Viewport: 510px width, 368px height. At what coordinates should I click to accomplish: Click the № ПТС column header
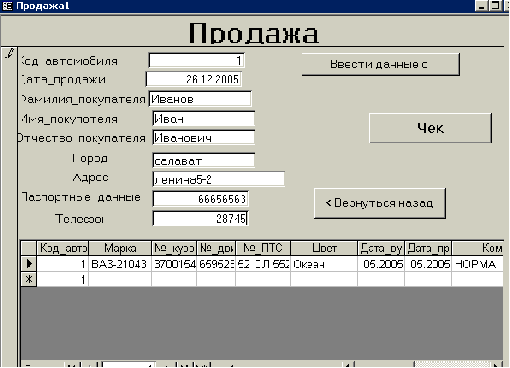point(263,248)
